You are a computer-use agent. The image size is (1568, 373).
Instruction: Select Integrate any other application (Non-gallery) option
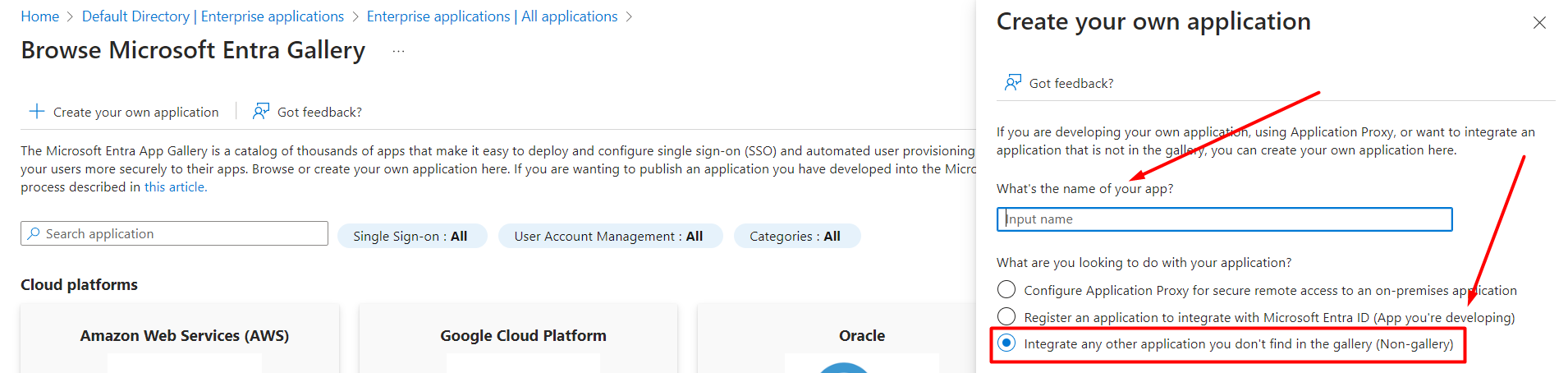(x=1006, y=343)
